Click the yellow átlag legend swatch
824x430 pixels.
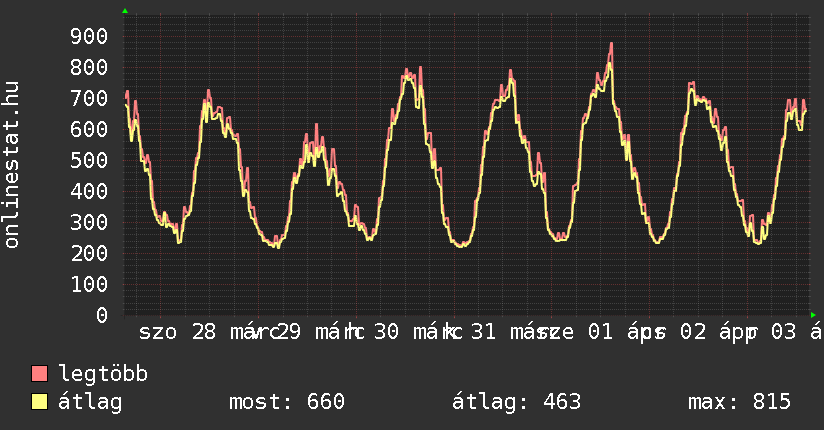pos(40,402)
